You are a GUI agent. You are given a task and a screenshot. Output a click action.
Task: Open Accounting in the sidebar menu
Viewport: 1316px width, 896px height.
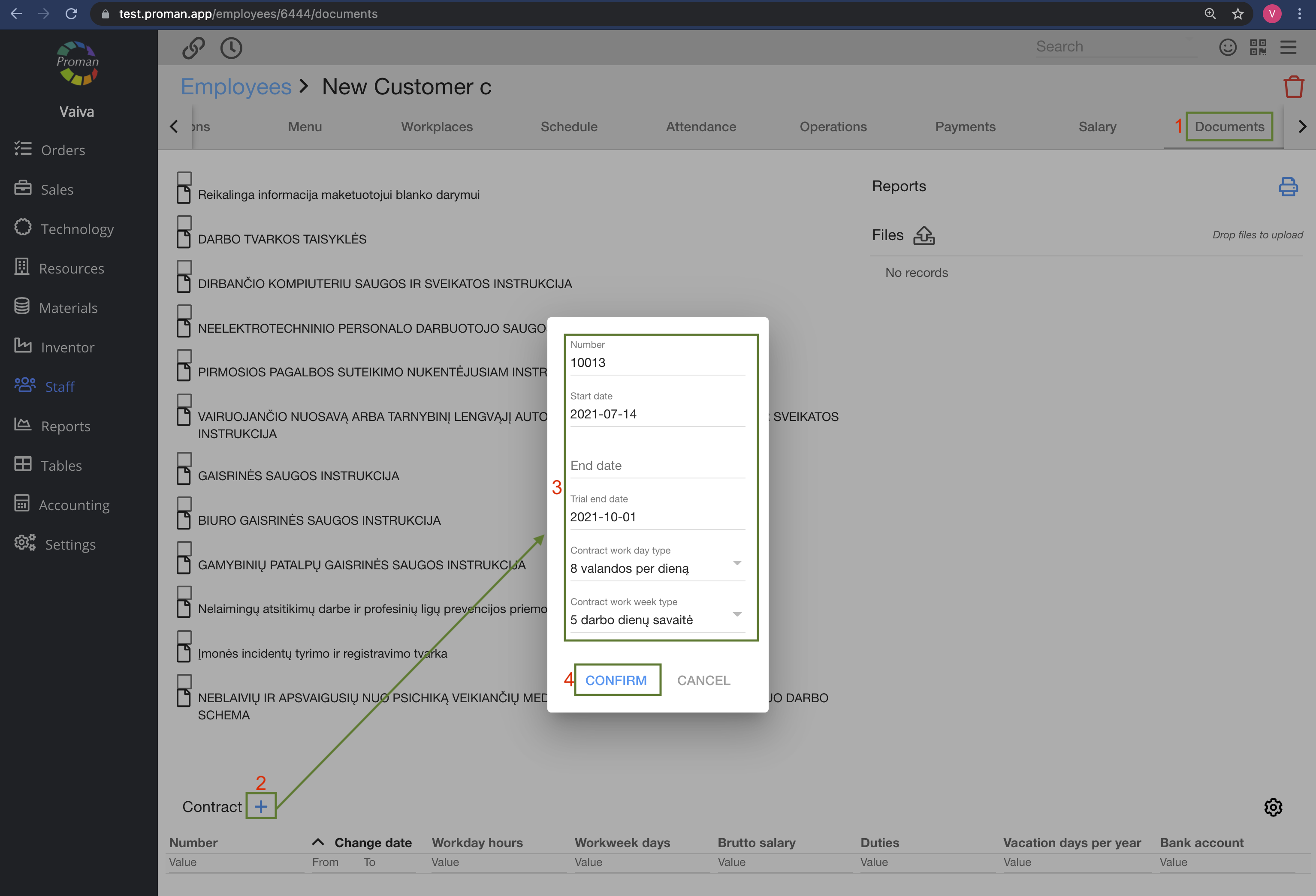(x=74, y=505)
